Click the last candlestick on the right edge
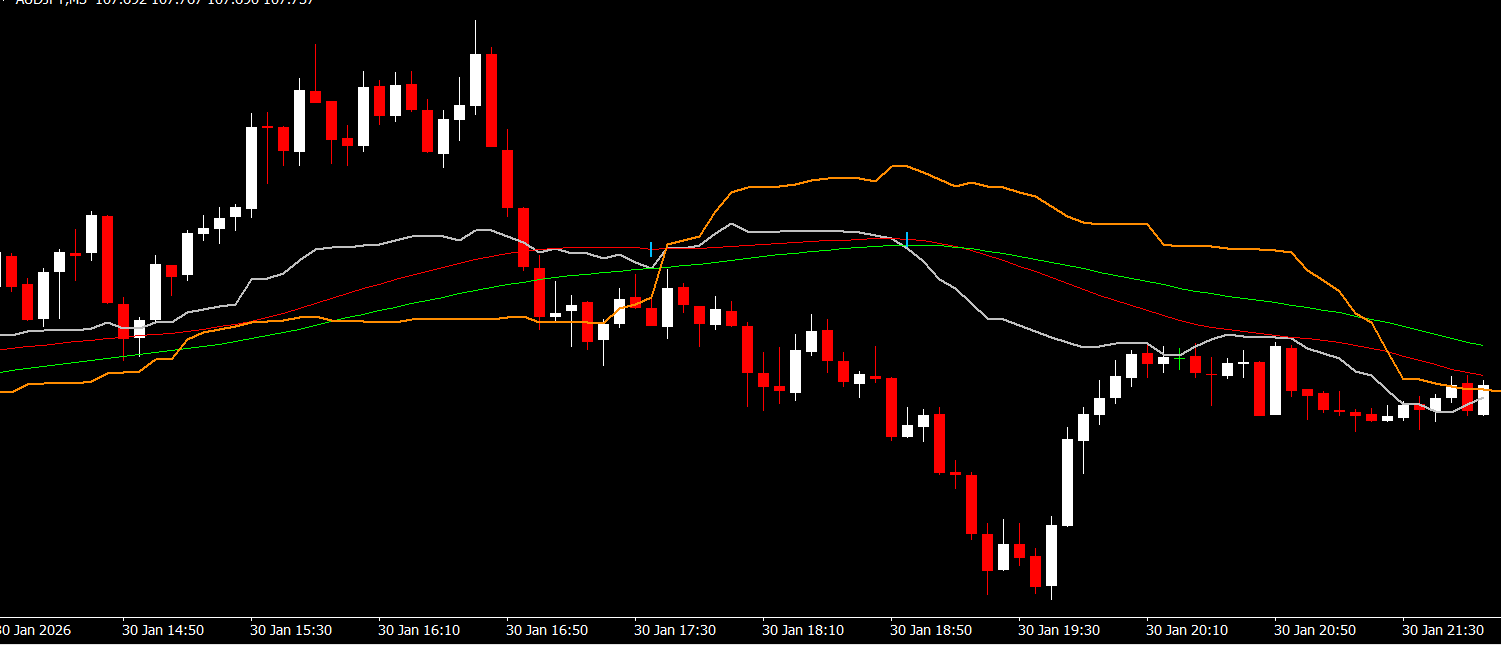Image resolution: width=1501 pixels, height=646 pixels. [1484, 400]
